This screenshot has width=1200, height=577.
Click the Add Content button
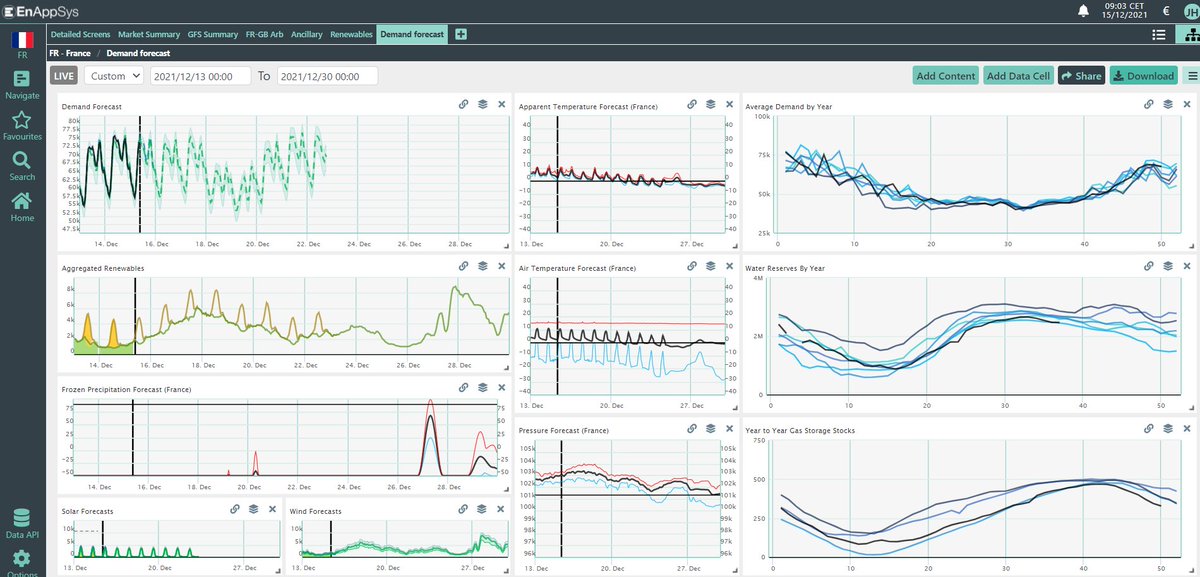pyautogui.click(x=945, y=76)
